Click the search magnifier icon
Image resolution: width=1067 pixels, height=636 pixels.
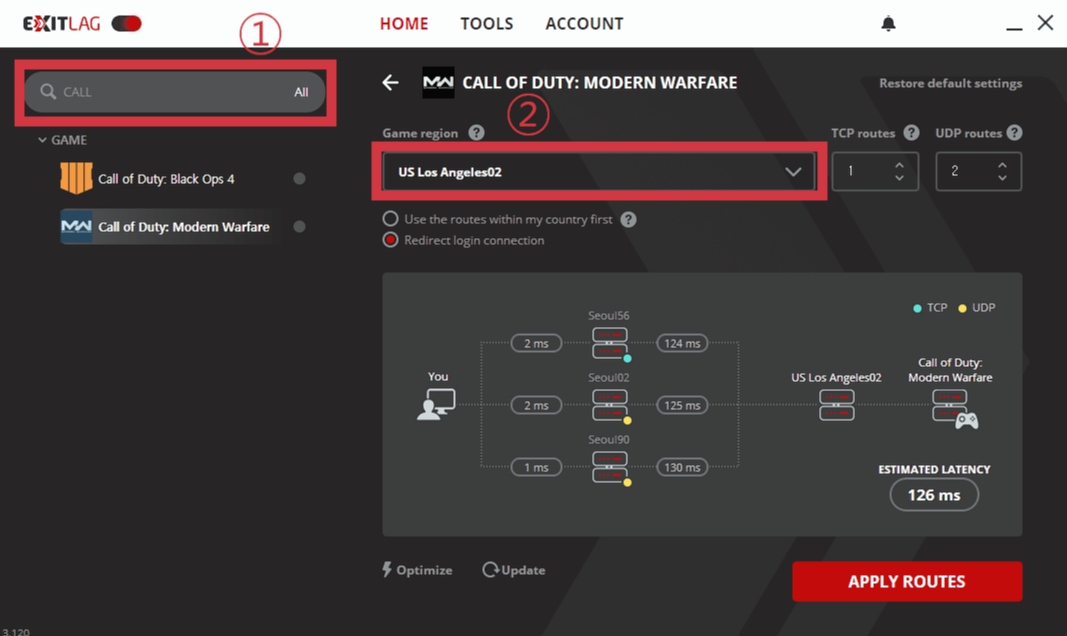pyautogui.click(x=48, y=91)
